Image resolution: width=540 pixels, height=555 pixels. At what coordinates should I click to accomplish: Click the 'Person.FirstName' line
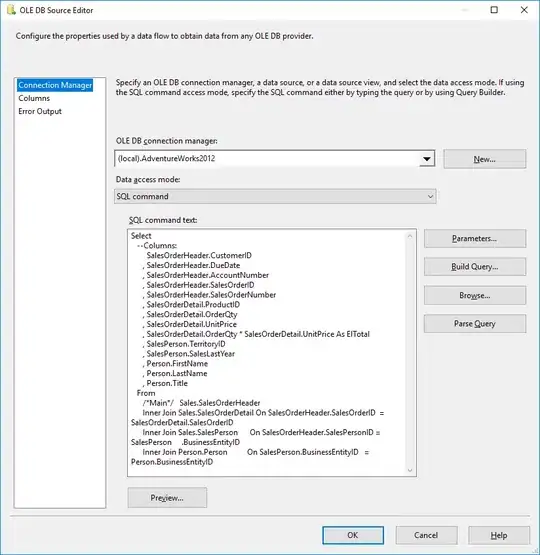point(175,364)
